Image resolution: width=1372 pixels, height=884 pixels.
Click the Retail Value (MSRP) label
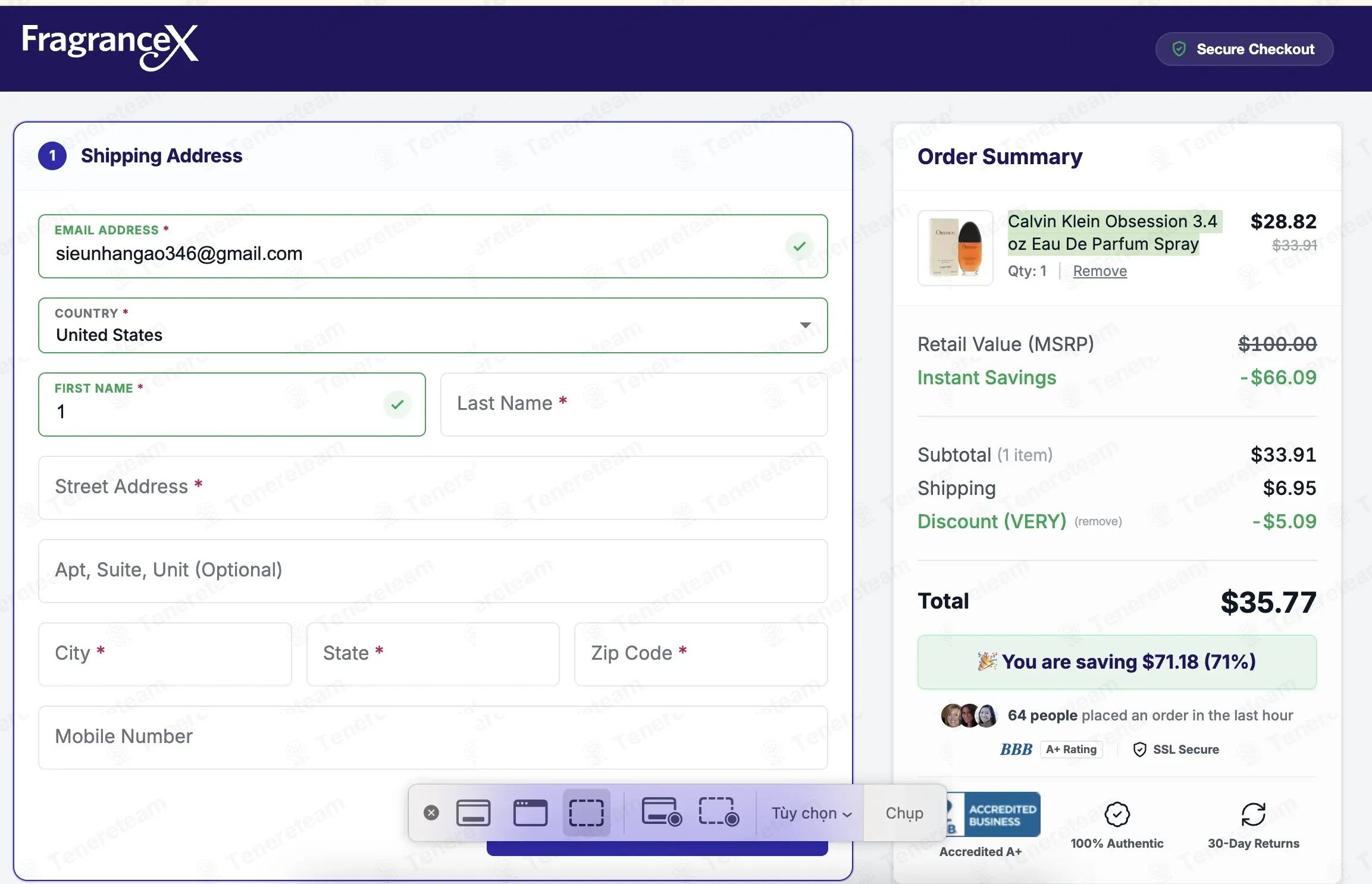tap(1006, 344)
